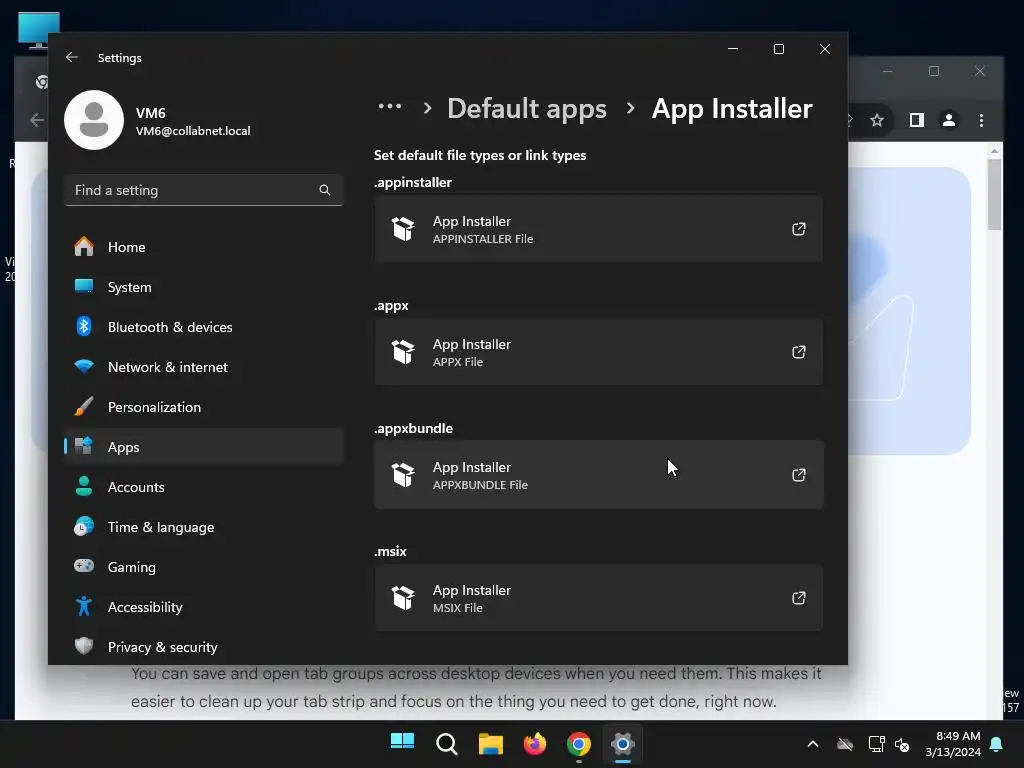Click the Gaming controller icon
This screenshot has height=768, width=1024.
point(84,566)
